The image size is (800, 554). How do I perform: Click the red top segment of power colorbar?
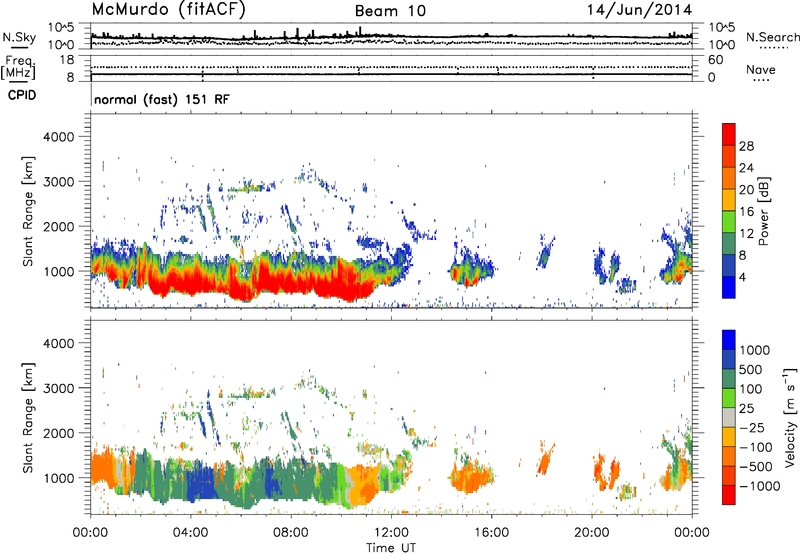729,135
